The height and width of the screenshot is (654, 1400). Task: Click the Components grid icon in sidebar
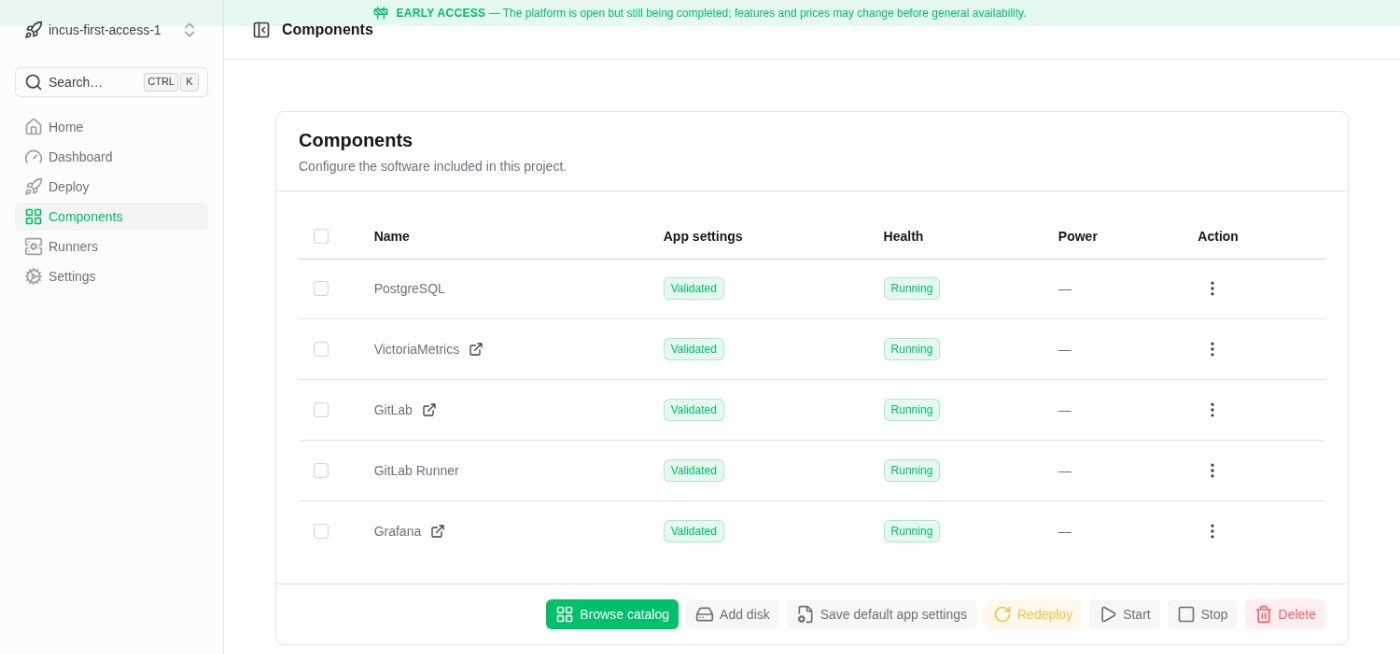[x=33, y=216]
